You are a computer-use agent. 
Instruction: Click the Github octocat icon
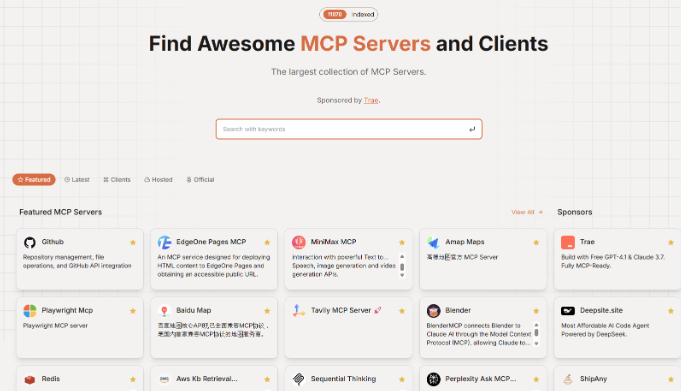30,242
